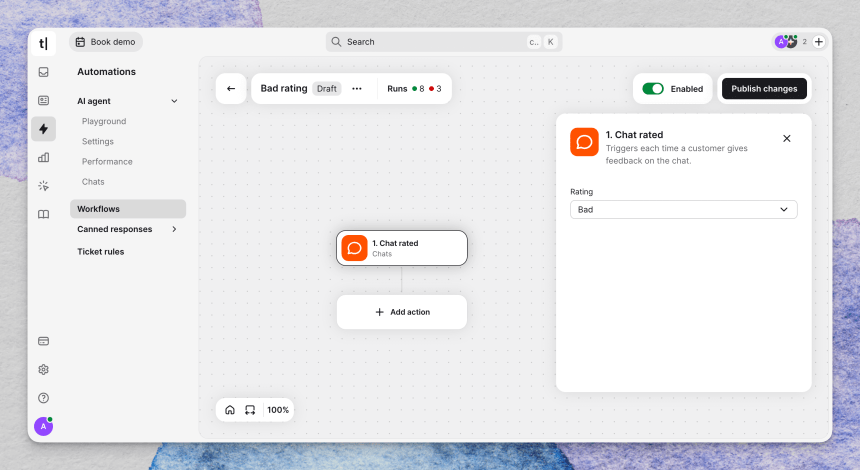Click the Book demo button

pos(106,42)
